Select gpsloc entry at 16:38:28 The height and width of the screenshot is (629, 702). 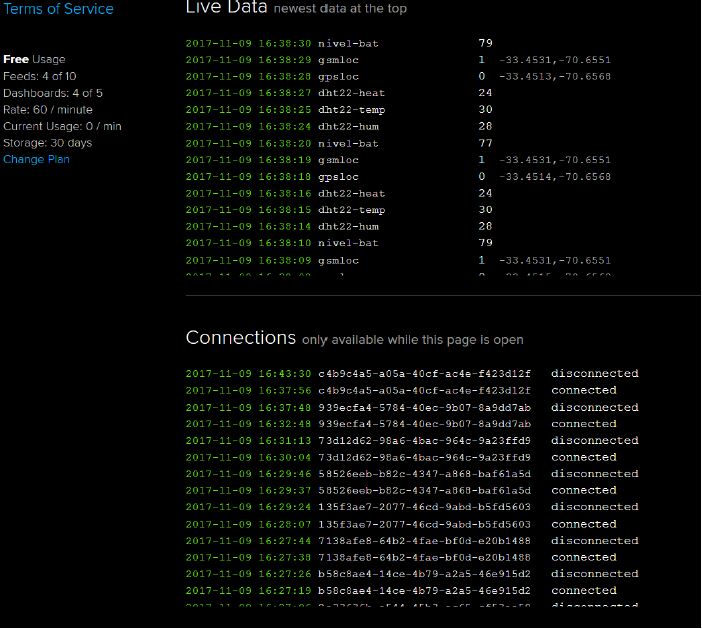(338, 76)
